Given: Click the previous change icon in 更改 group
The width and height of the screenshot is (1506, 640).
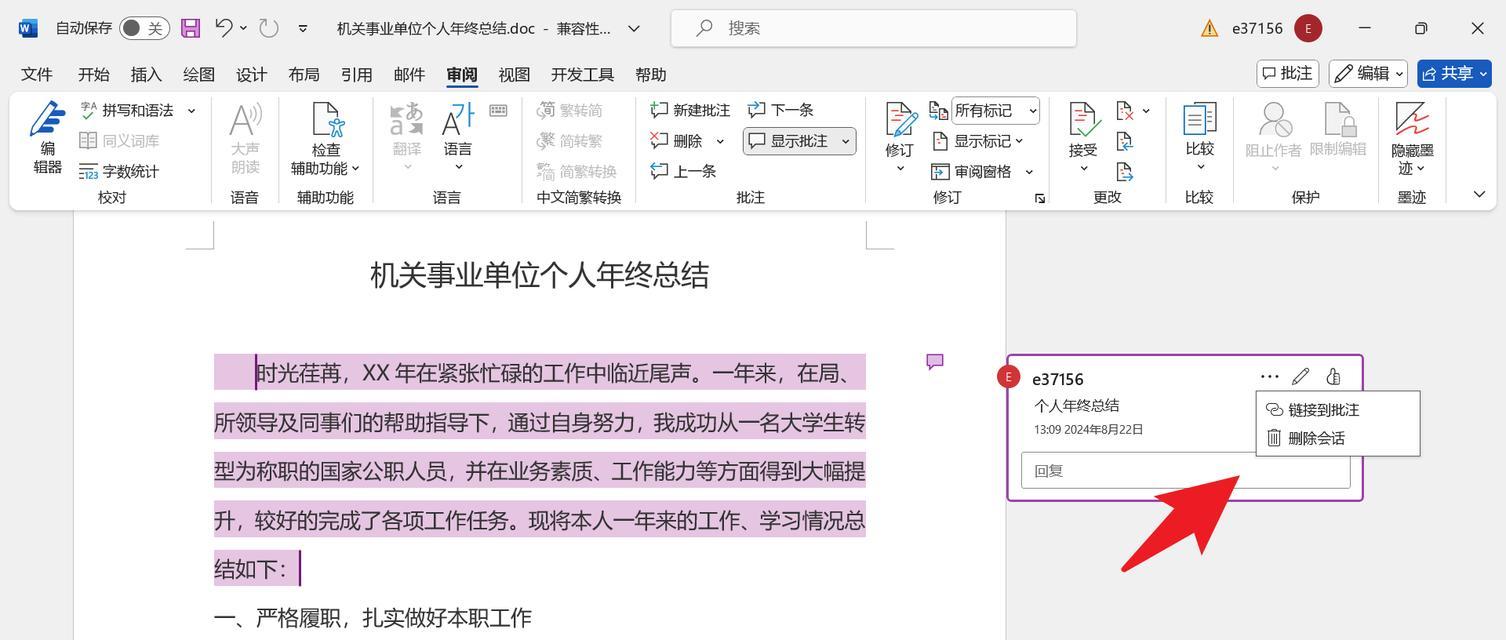Looking at the screenshot, I should pos(1125,141).
